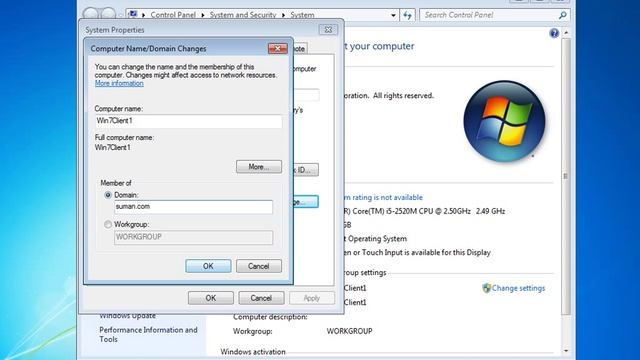The image size is (640, 360).
Task: Click the shield icon beside Change settings
Action: [486, 288]
